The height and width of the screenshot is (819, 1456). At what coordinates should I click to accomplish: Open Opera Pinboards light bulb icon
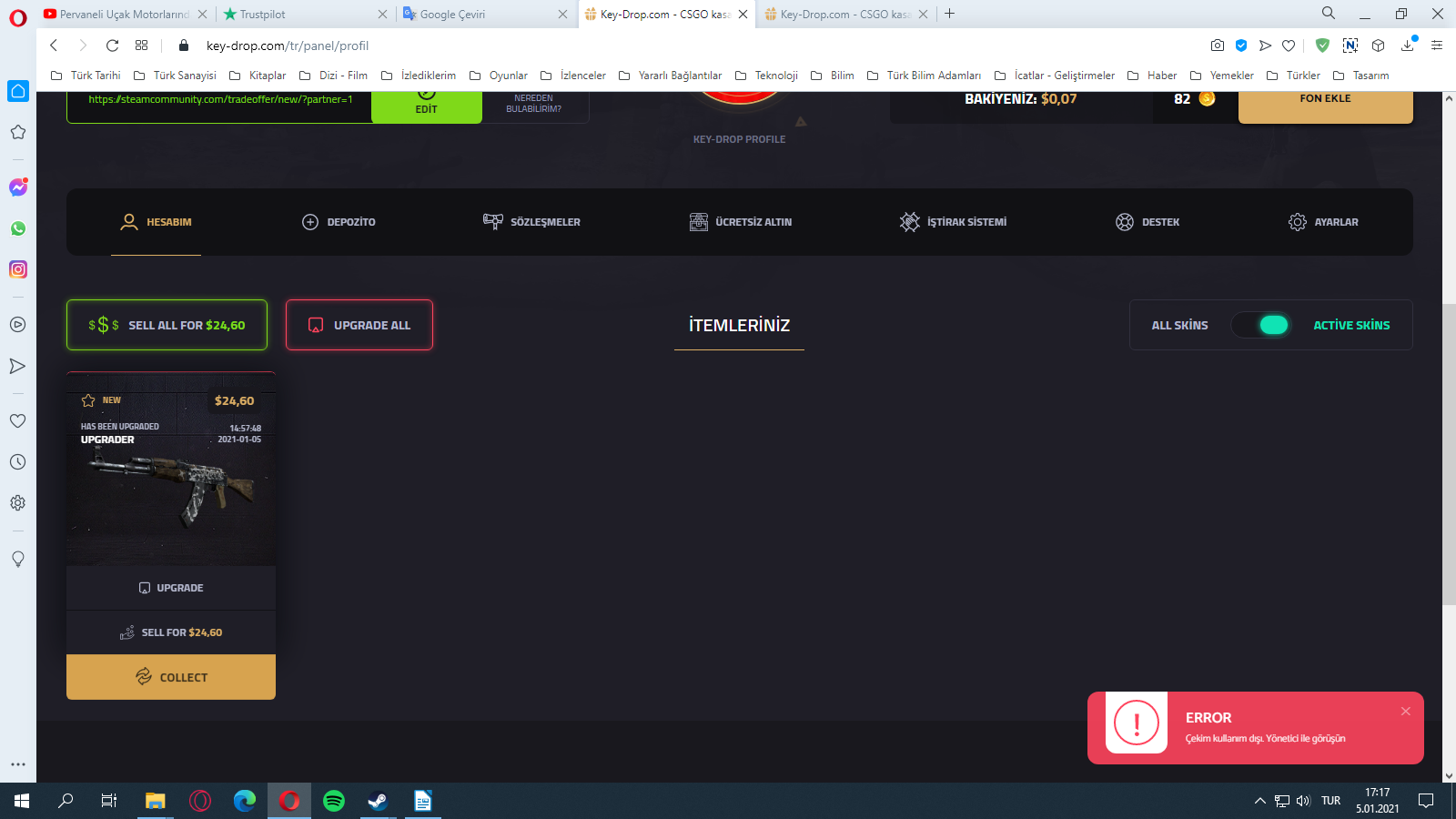[17, 559]
